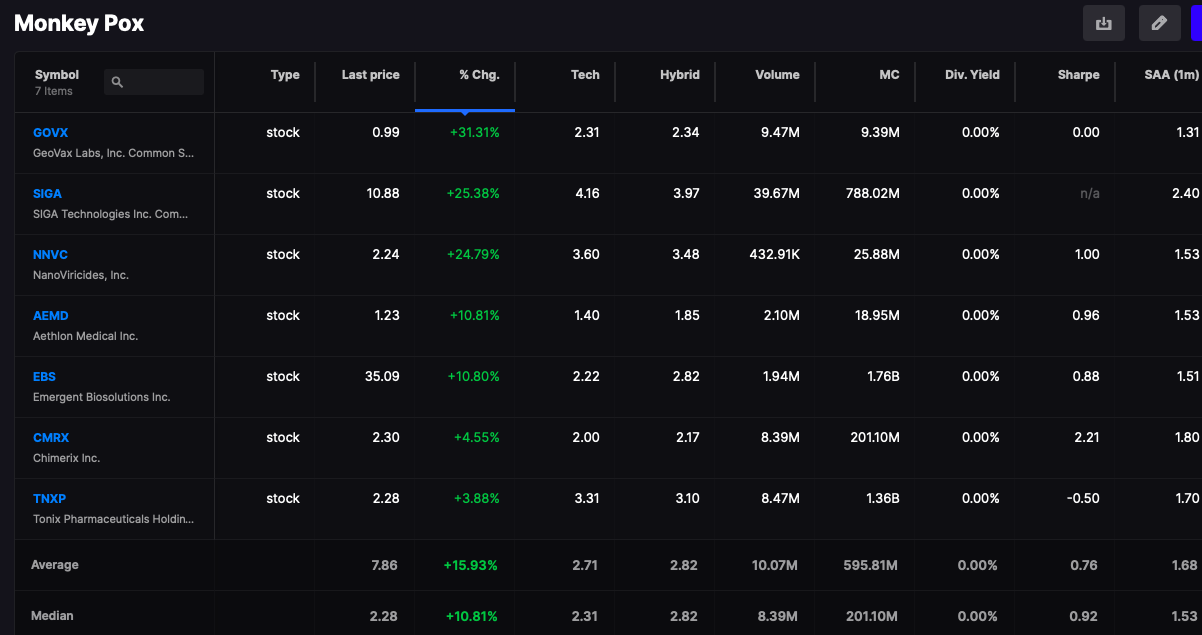Click CMRX Sharpe value 2.21

(1086, 438)
